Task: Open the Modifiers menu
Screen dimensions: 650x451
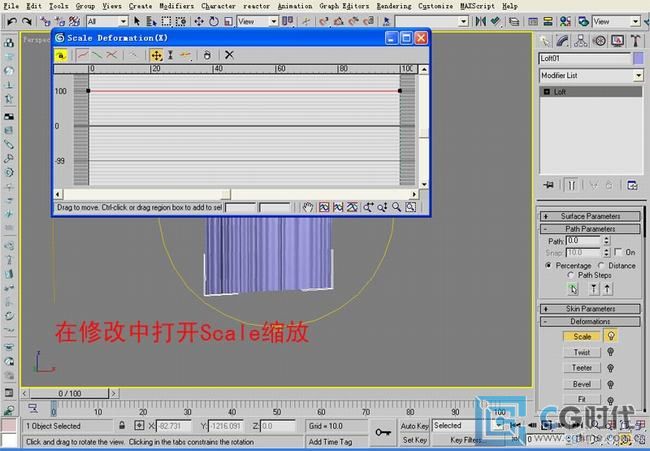Action: (177, 5)
